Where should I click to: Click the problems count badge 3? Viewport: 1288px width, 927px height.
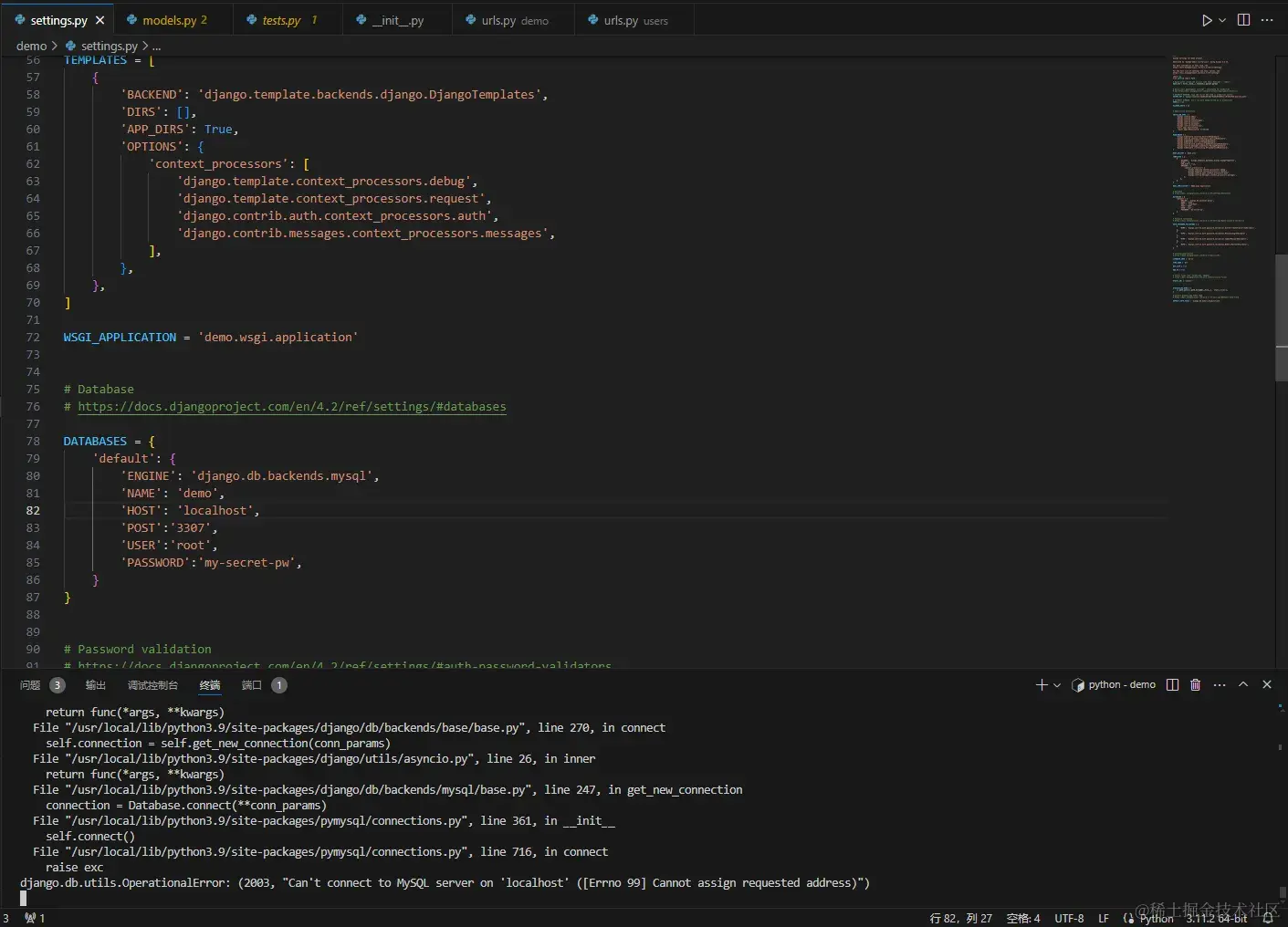(57, 685)
